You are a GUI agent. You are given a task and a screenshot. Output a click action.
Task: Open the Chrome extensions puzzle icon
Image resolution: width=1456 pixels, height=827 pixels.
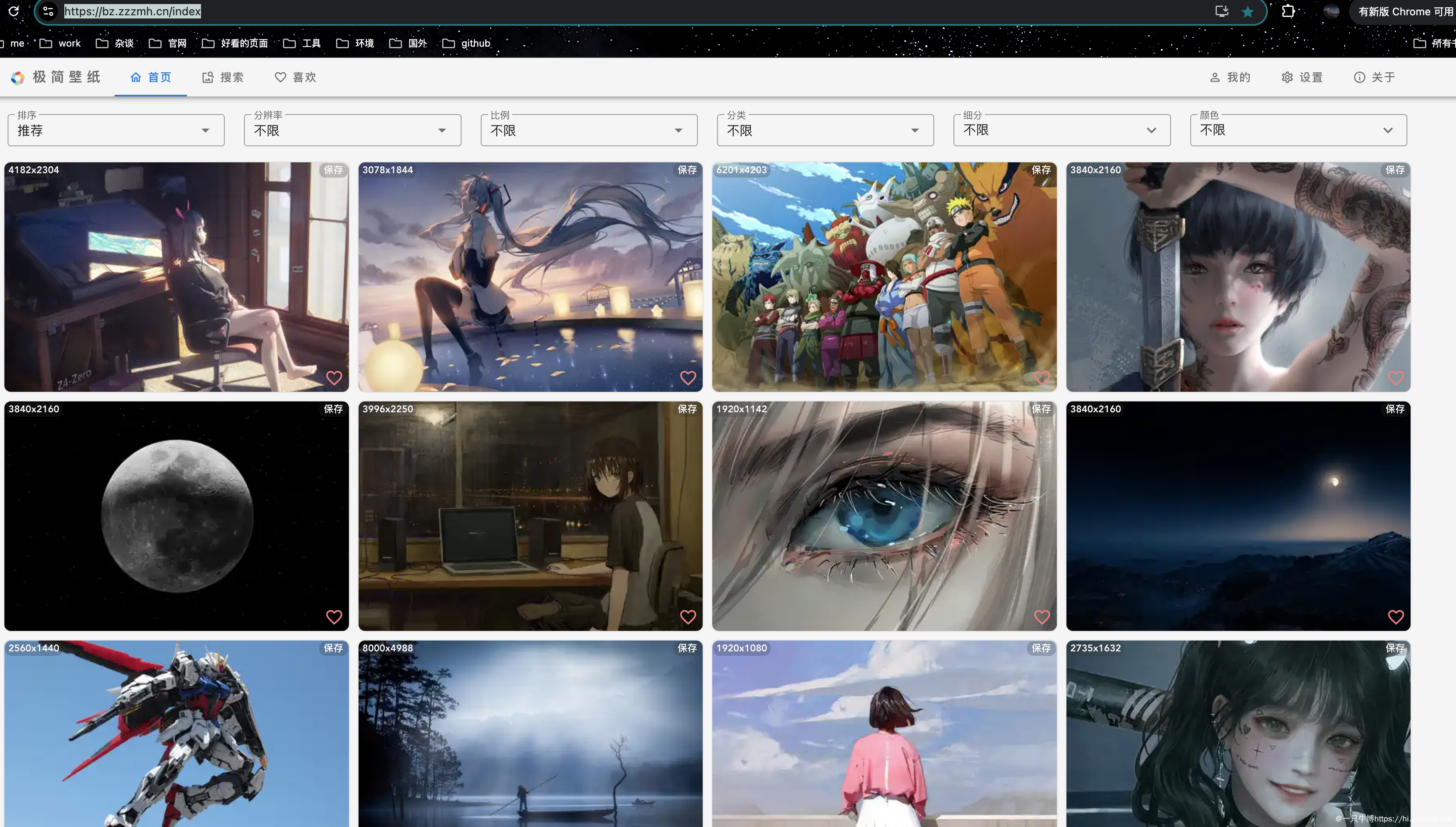tap(1288, 11)
